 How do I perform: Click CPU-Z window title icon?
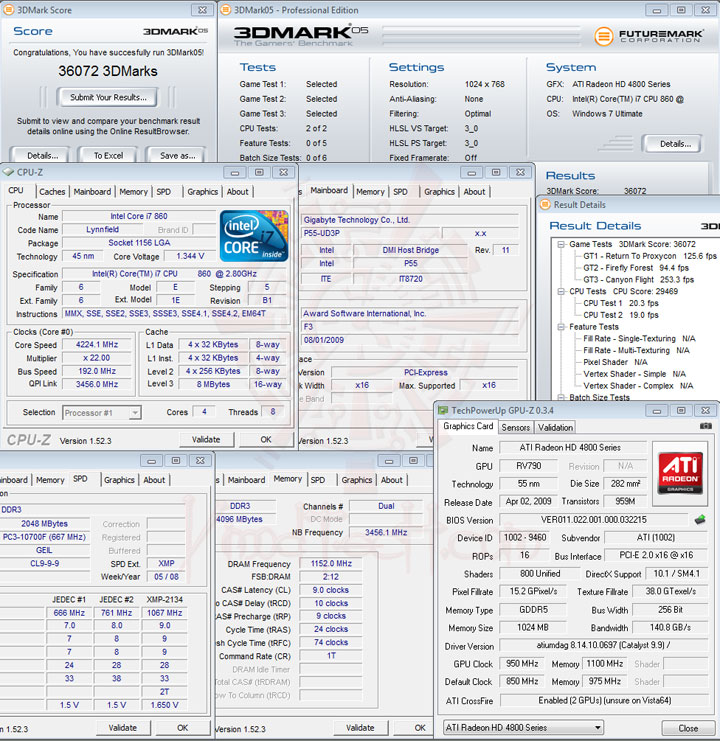[x=9, y=172]
